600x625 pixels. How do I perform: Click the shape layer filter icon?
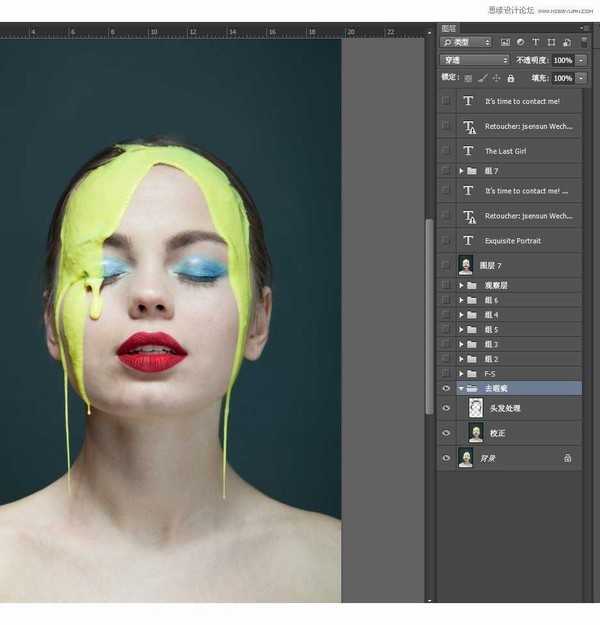pos(550,43)
